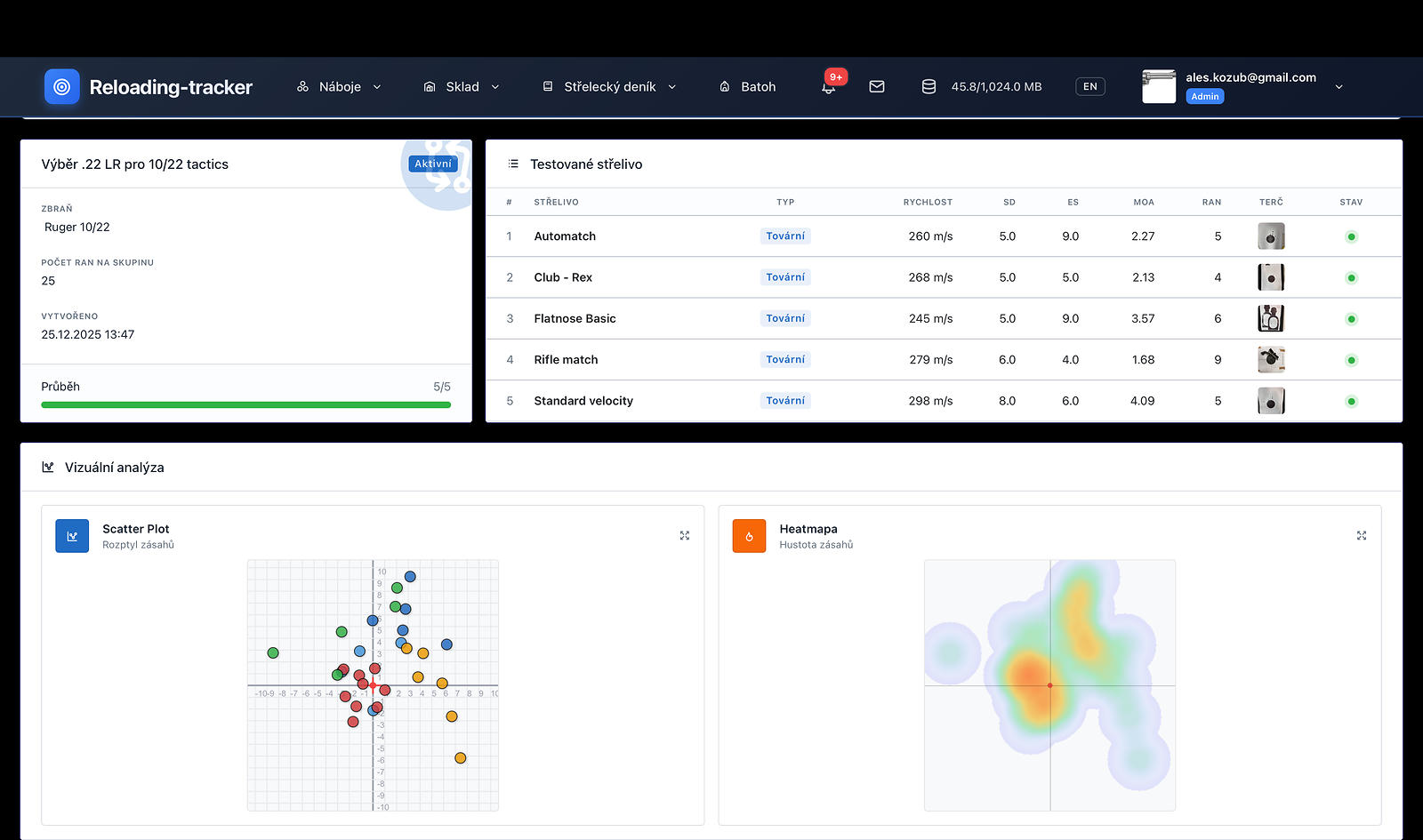This screenshot has width=1423, height=840.
Task: Toggle the green status dot for Automatch
Action: click(1351, 236)
